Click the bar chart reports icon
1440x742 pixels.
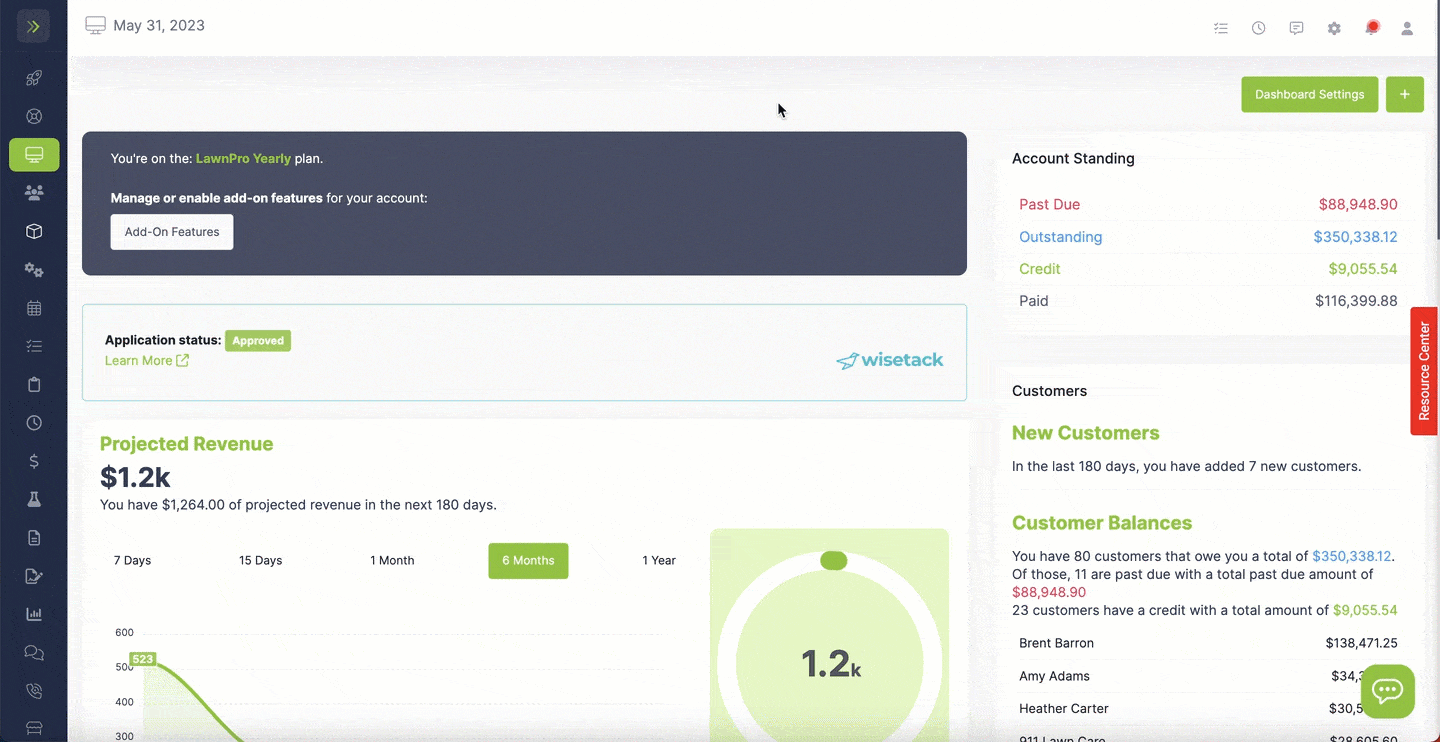point(34,614)
